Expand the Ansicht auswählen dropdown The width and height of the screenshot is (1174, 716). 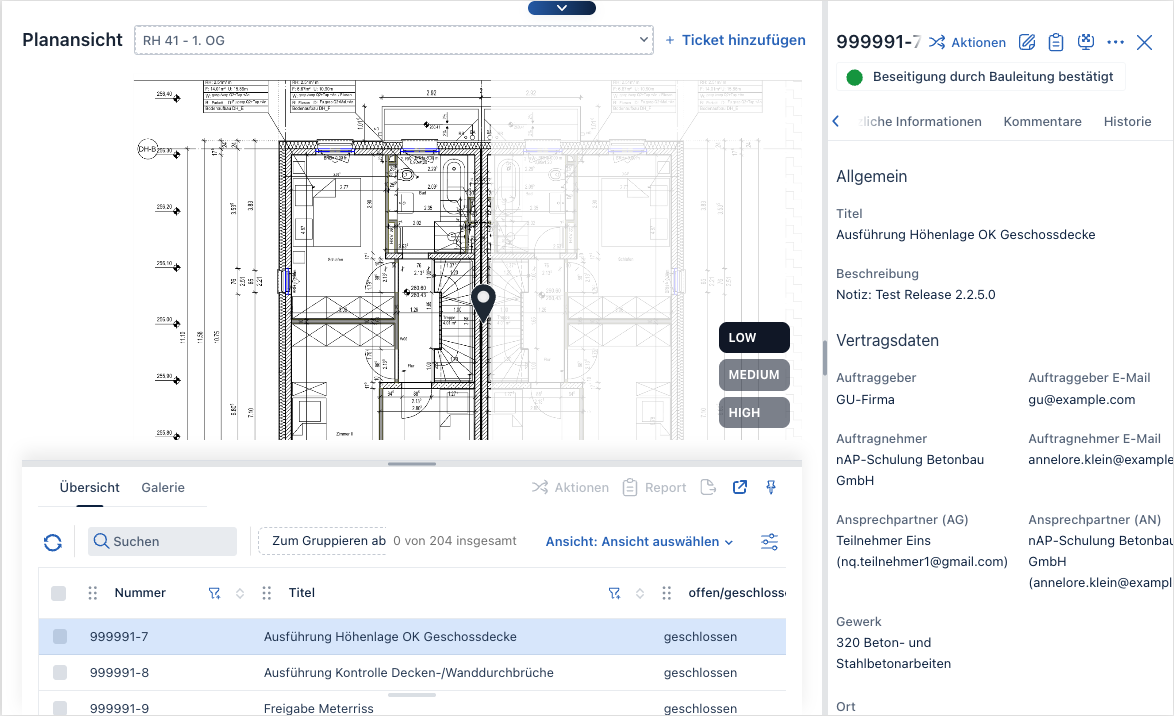639,542
